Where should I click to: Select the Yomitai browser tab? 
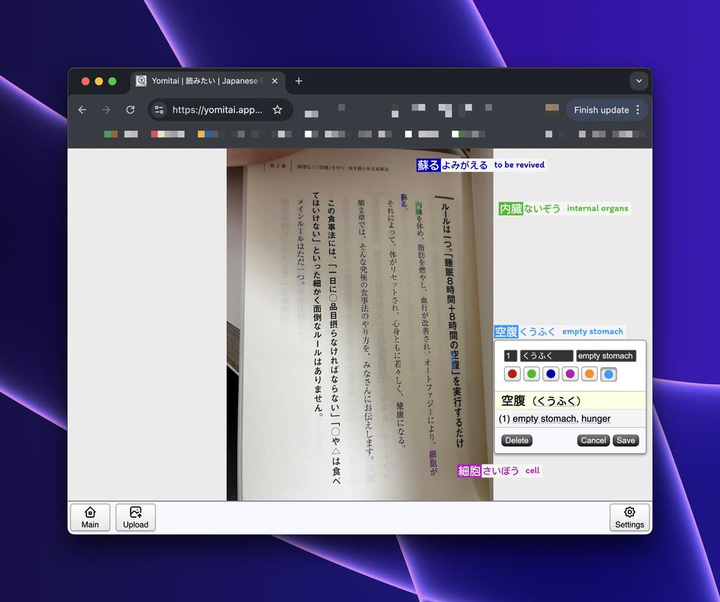point(208,81)
